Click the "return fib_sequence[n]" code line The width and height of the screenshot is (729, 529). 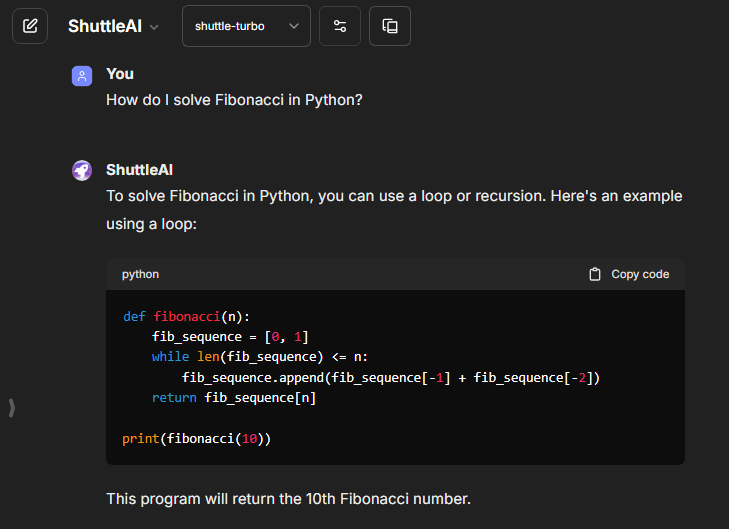pyautogui.click(x=234, y=398)
